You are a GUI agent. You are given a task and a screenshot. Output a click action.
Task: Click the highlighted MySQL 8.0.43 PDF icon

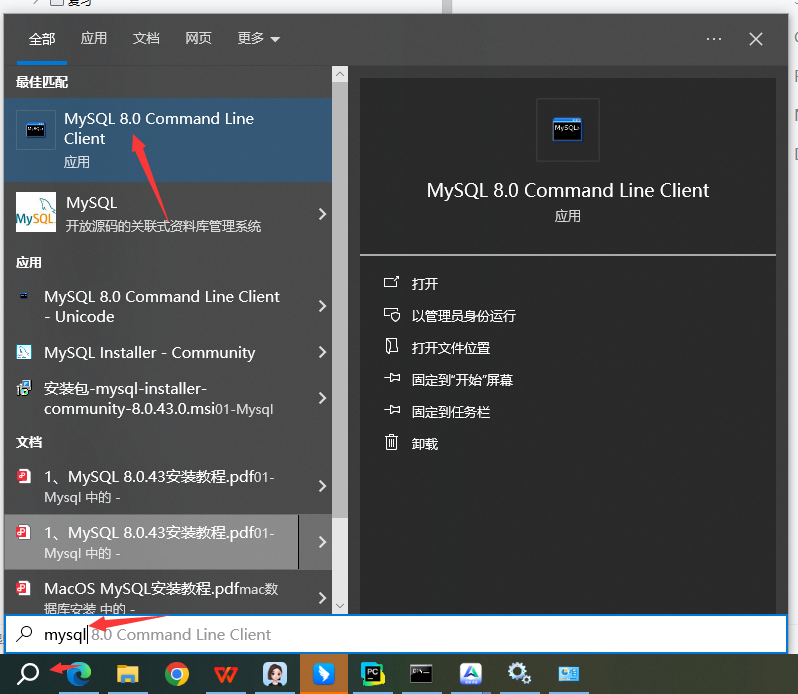pyautogui.click(x=24, y=532)
